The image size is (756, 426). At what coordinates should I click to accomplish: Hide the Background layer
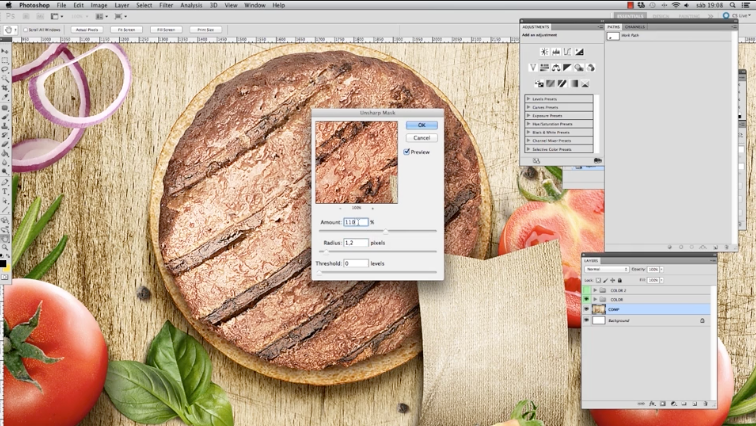[x=586, y=320]
